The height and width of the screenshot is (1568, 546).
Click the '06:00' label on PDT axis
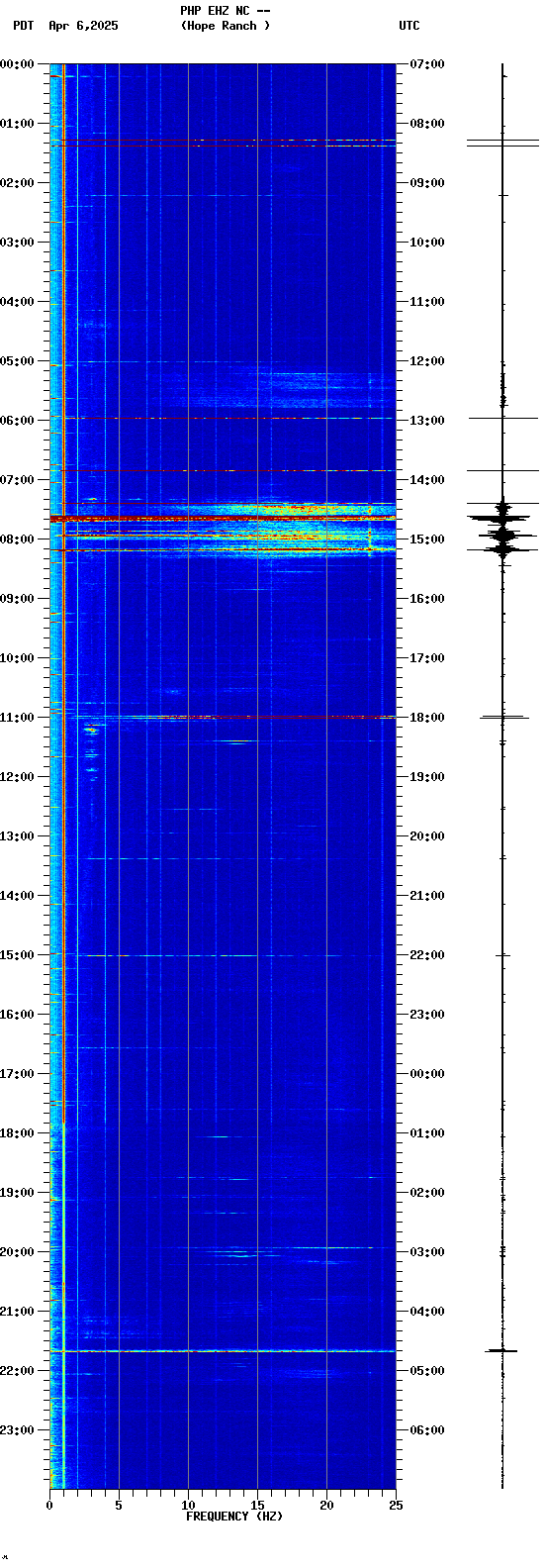coord(17,421)
